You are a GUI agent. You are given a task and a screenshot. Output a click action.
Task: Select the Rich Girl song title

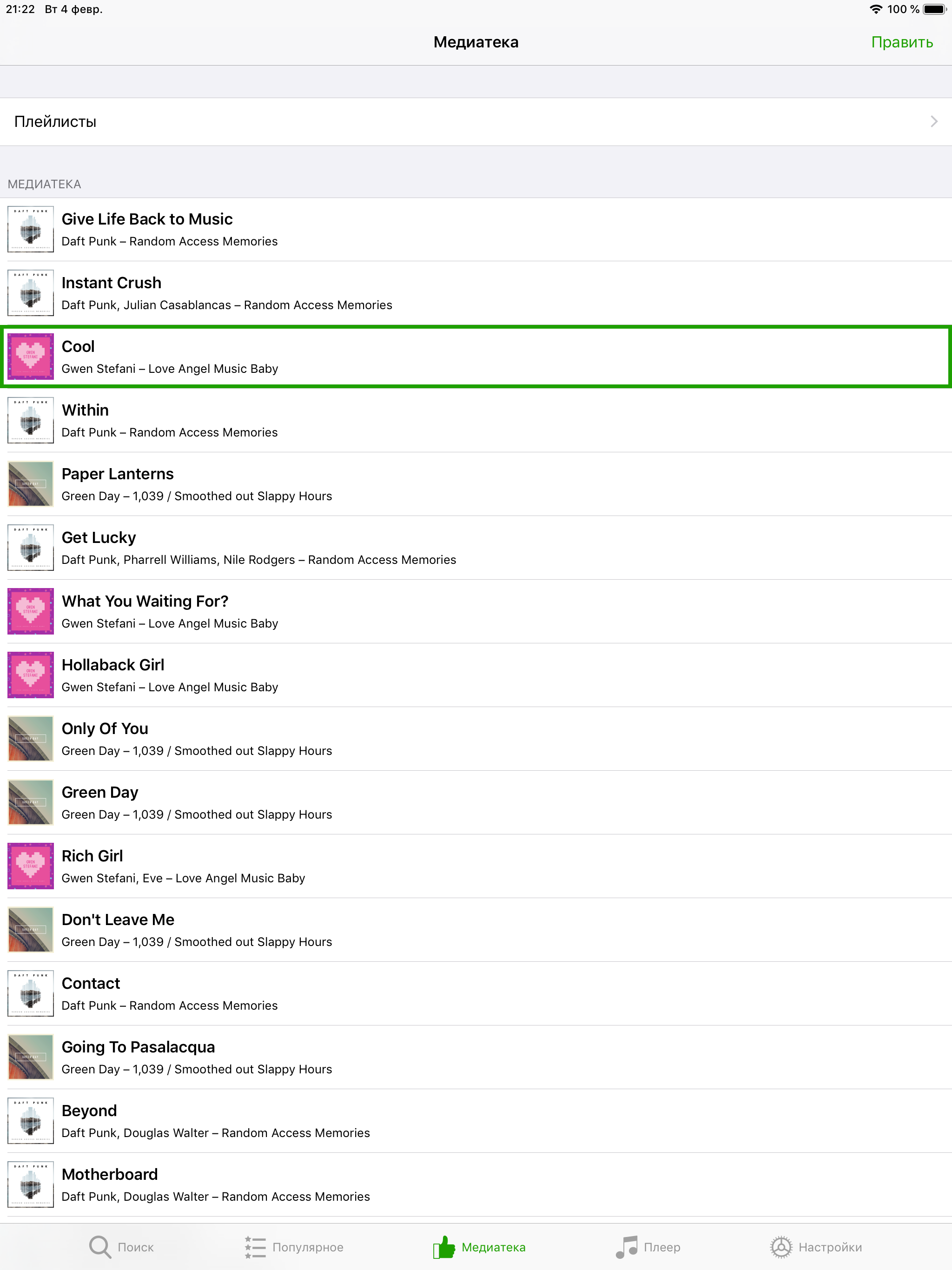(93, 857)
